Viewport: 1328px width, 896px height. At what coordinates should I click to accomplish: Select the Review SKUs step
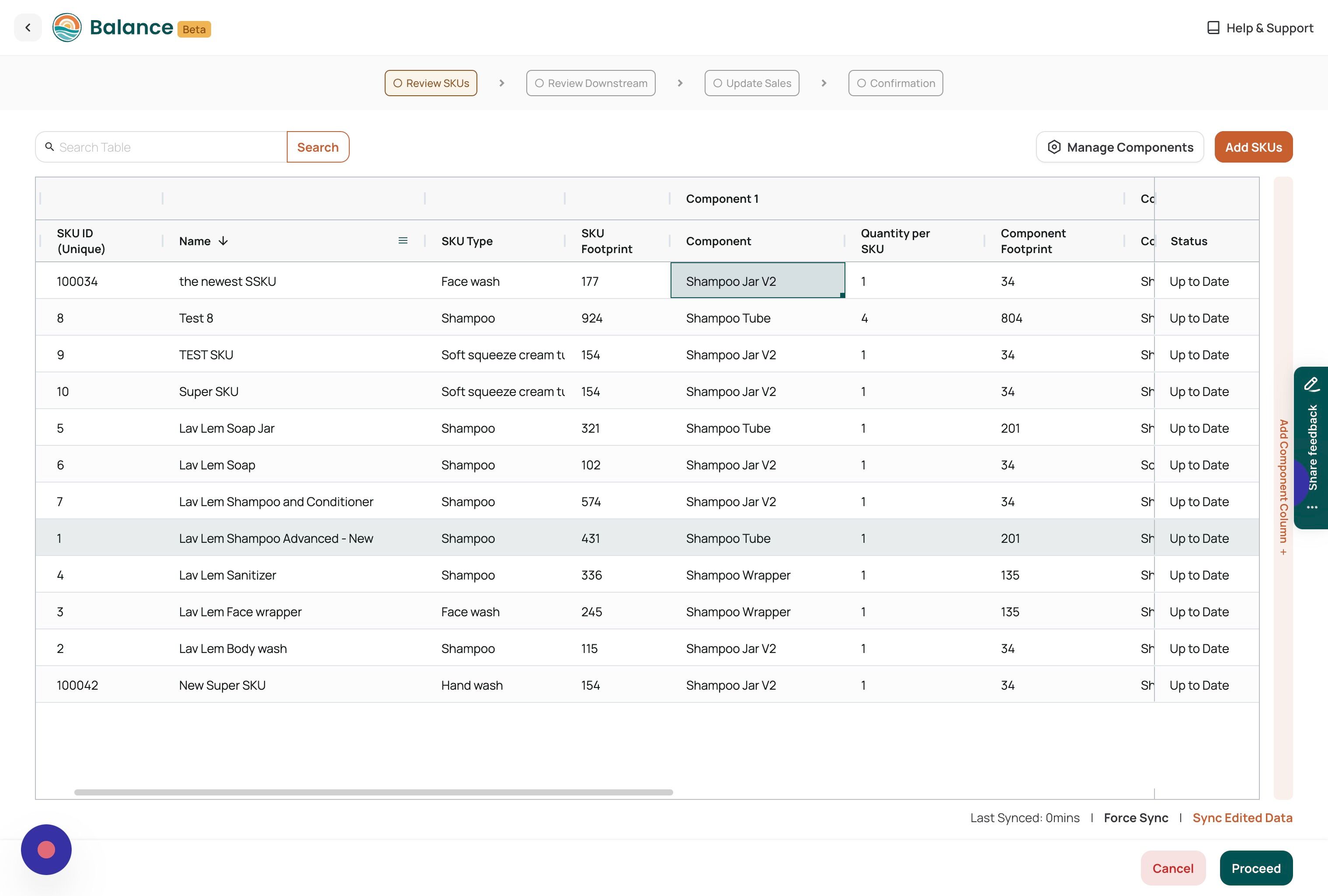(431, 83)
